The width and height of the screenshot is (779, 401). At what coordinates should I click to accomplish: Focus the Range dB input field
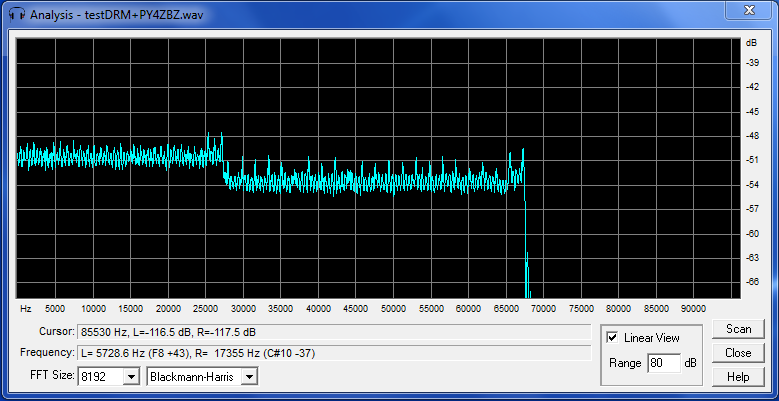(663, 363)
